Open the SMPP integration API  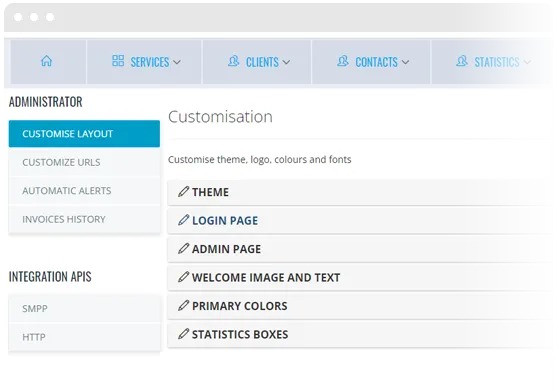tap(84, 308)
